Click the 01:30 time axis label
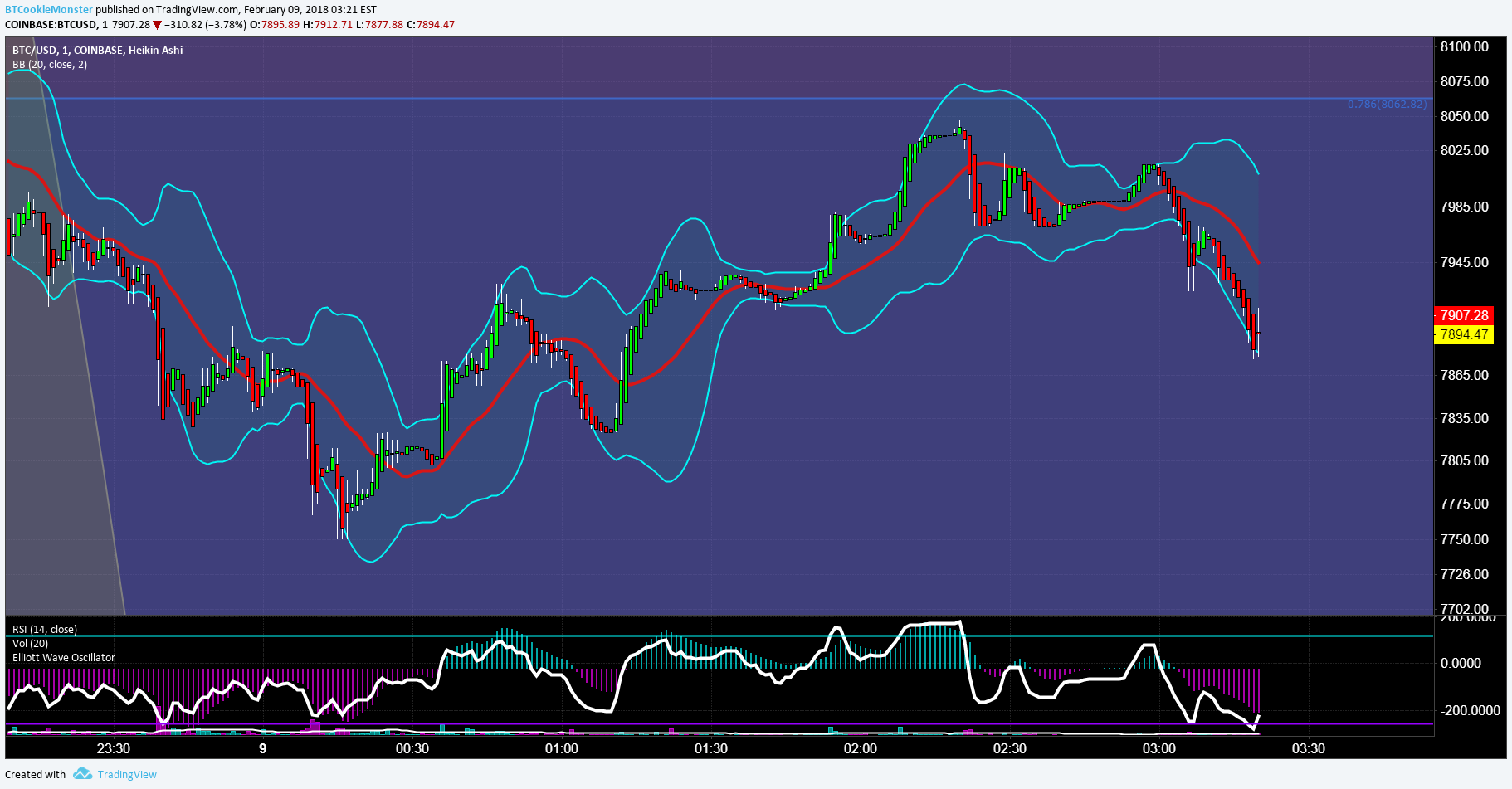Image resolution: width=1512 pixels, height=789 pixels. click(x=711, y=748)
